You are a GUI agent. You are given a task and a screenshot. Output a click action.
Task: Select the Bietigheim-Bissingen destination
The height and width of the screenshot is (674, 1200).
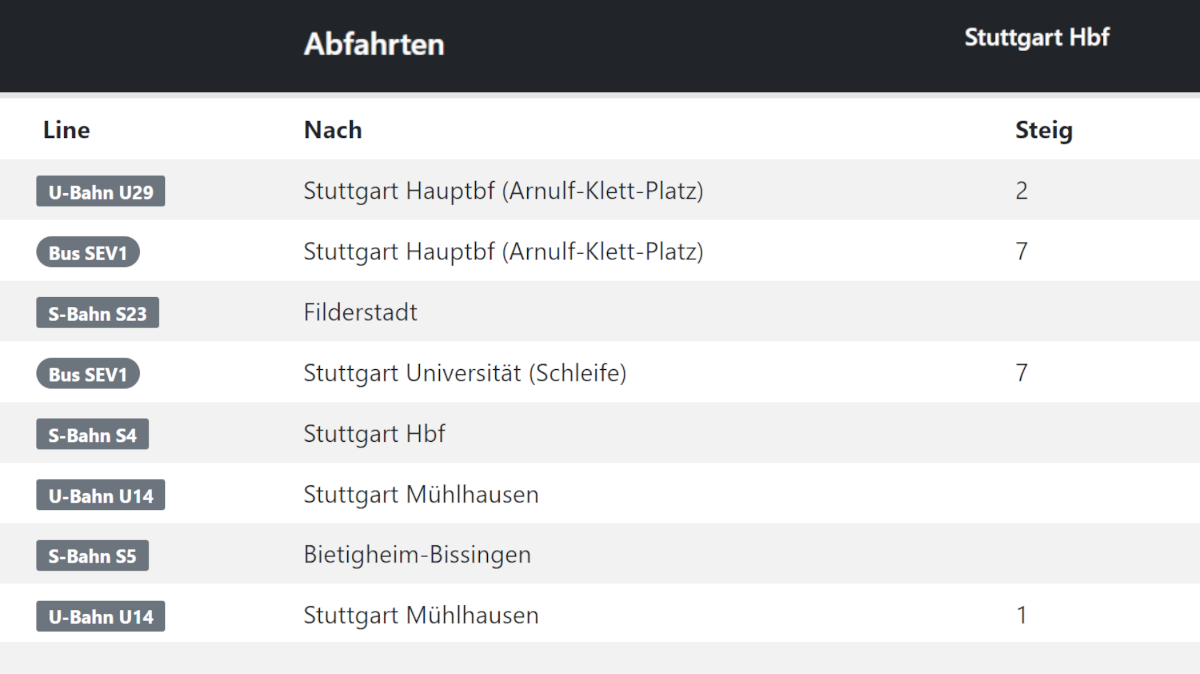[417, 554]
